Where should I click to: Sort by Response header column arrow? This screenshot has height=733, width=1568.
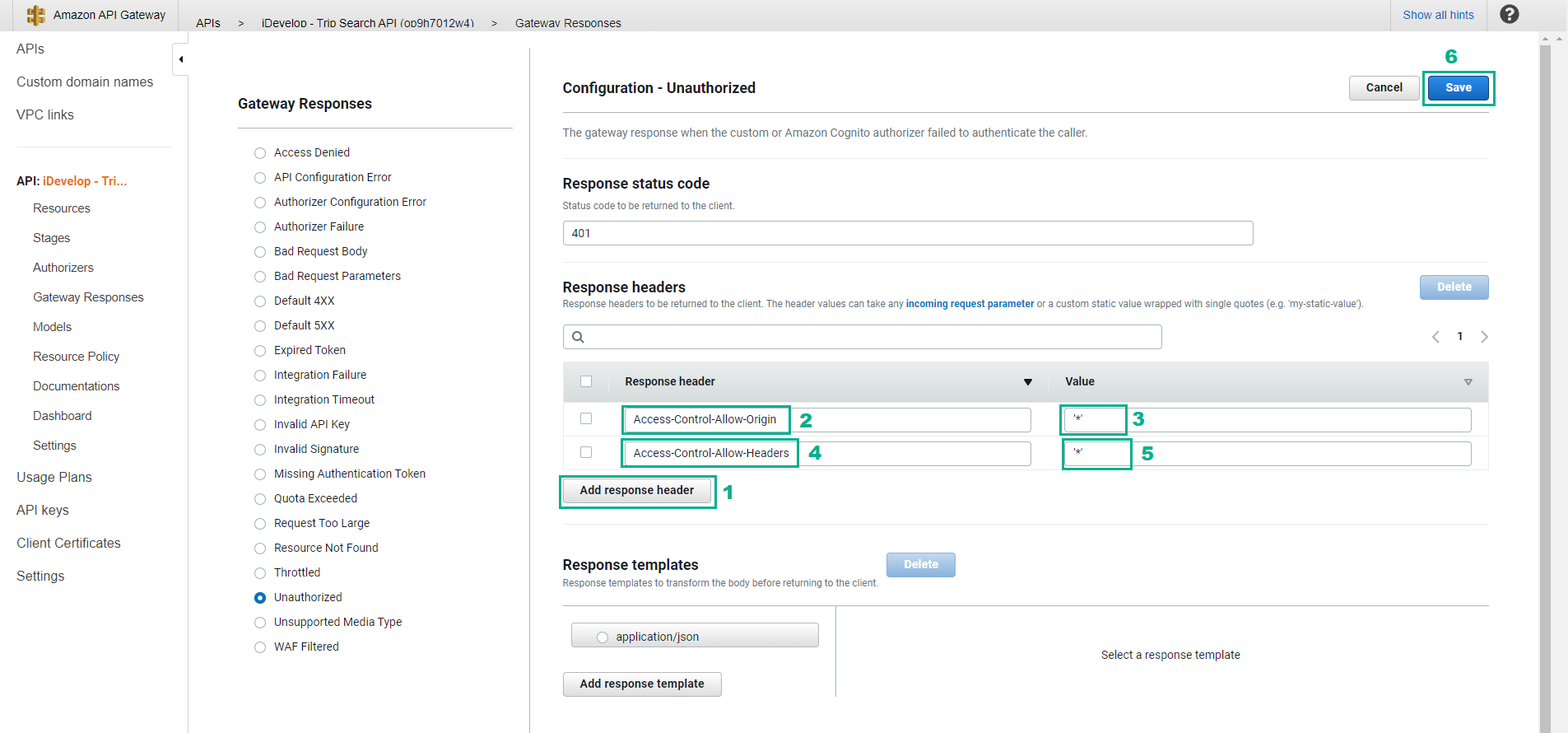coord(1027,382)
